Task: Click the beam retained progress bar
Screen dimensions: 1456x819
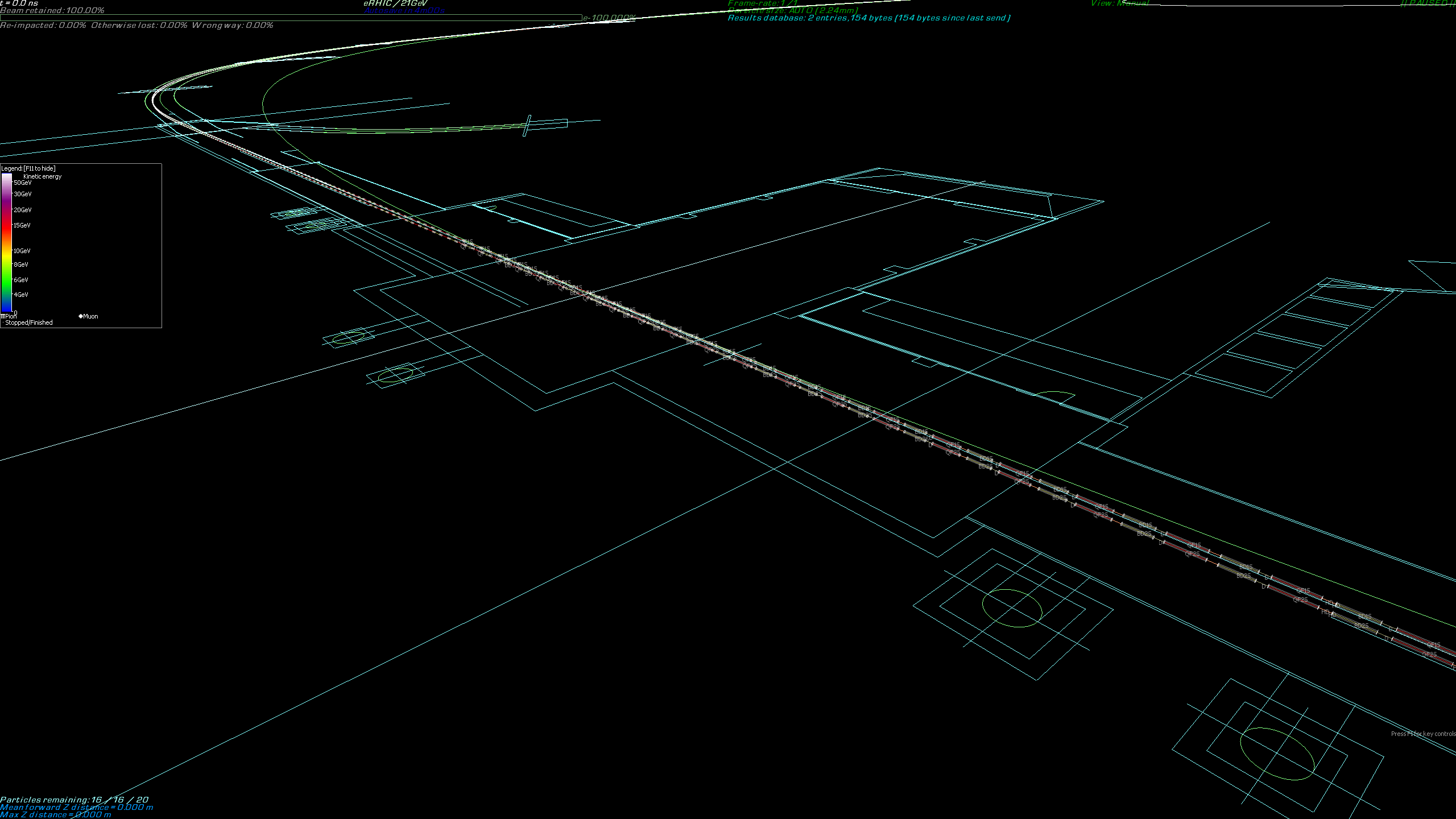Action: click(x=290, y=18)
